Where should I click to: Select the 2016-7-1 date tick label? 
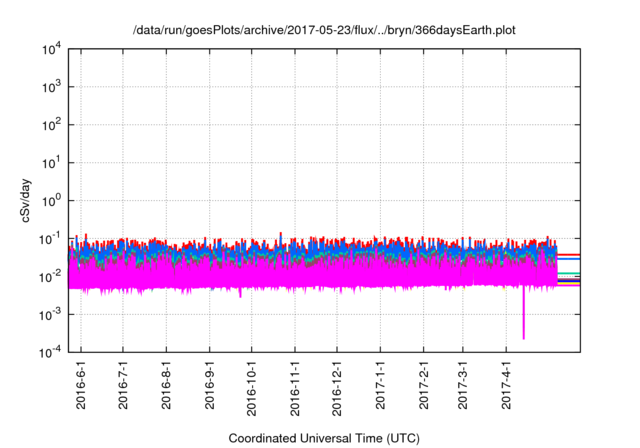(123, 386)
